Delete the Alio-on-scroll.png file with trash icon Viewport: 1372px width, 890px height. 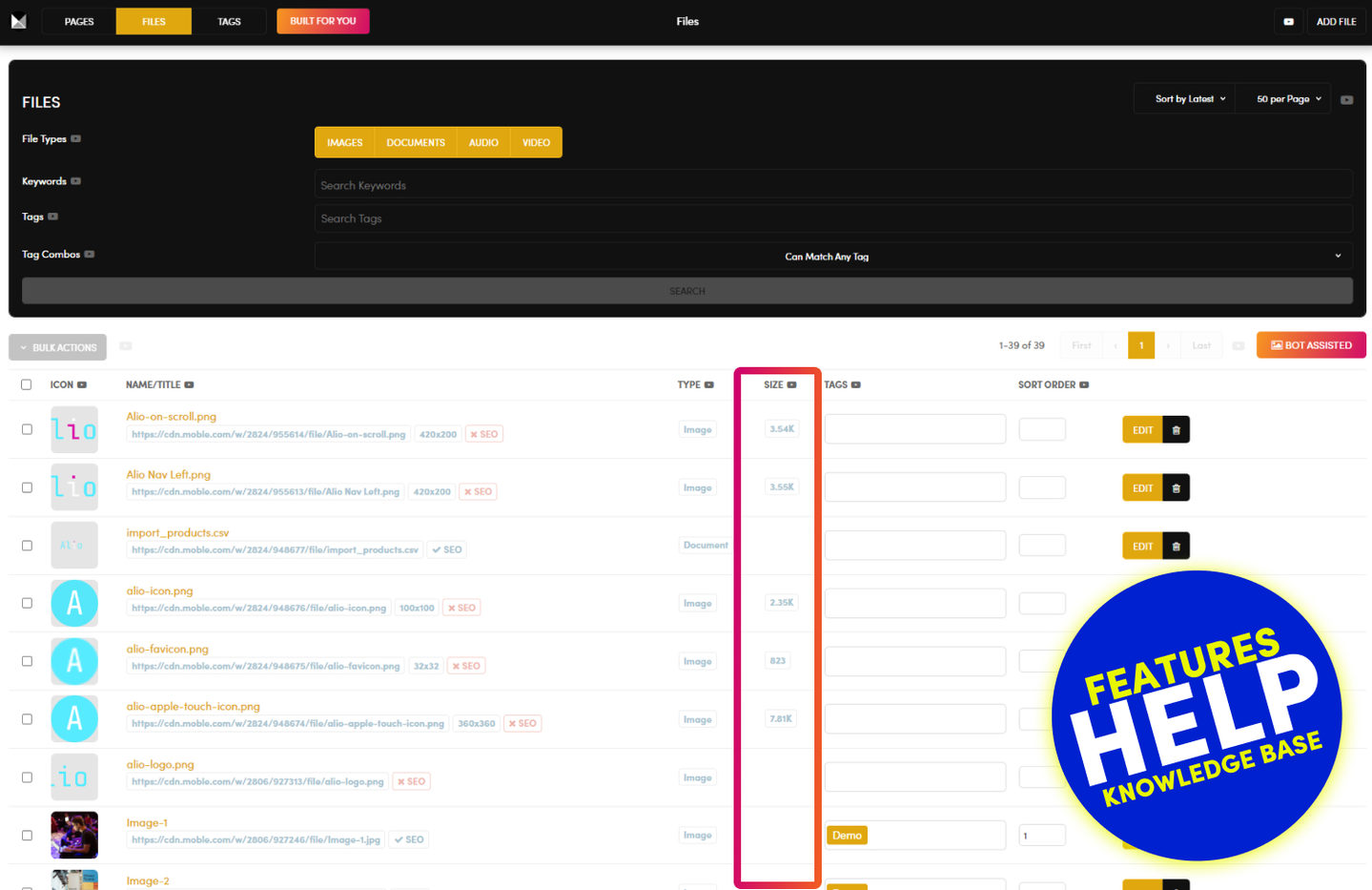(1176, 430)
